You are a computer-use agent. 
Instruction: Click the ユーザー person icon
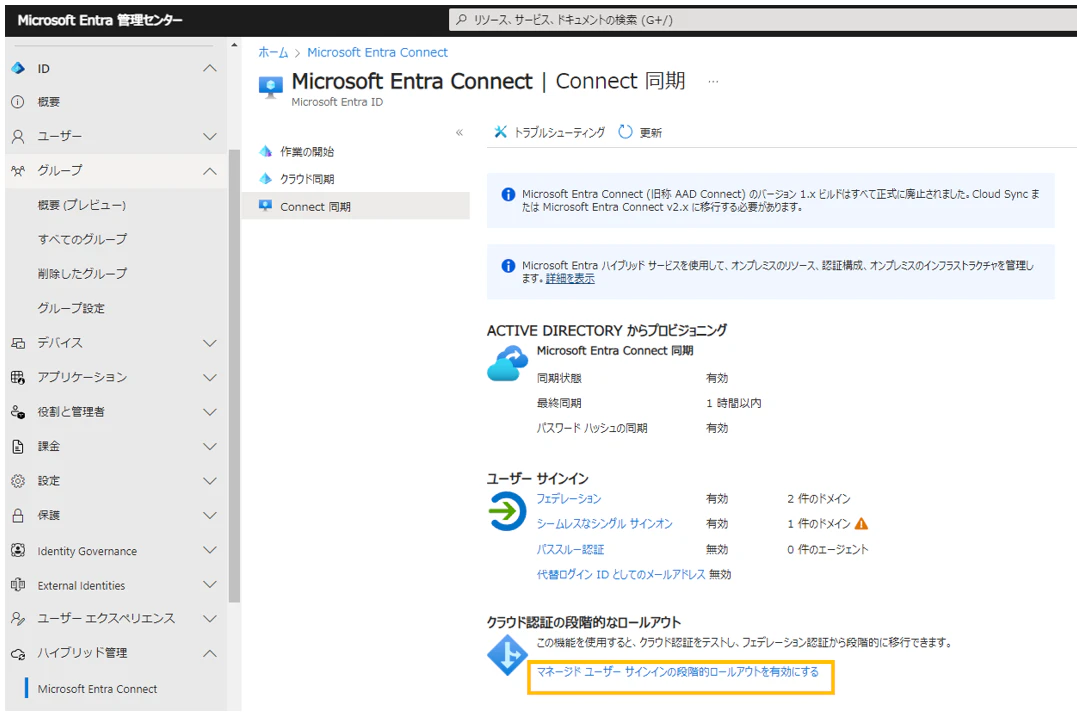18,136
